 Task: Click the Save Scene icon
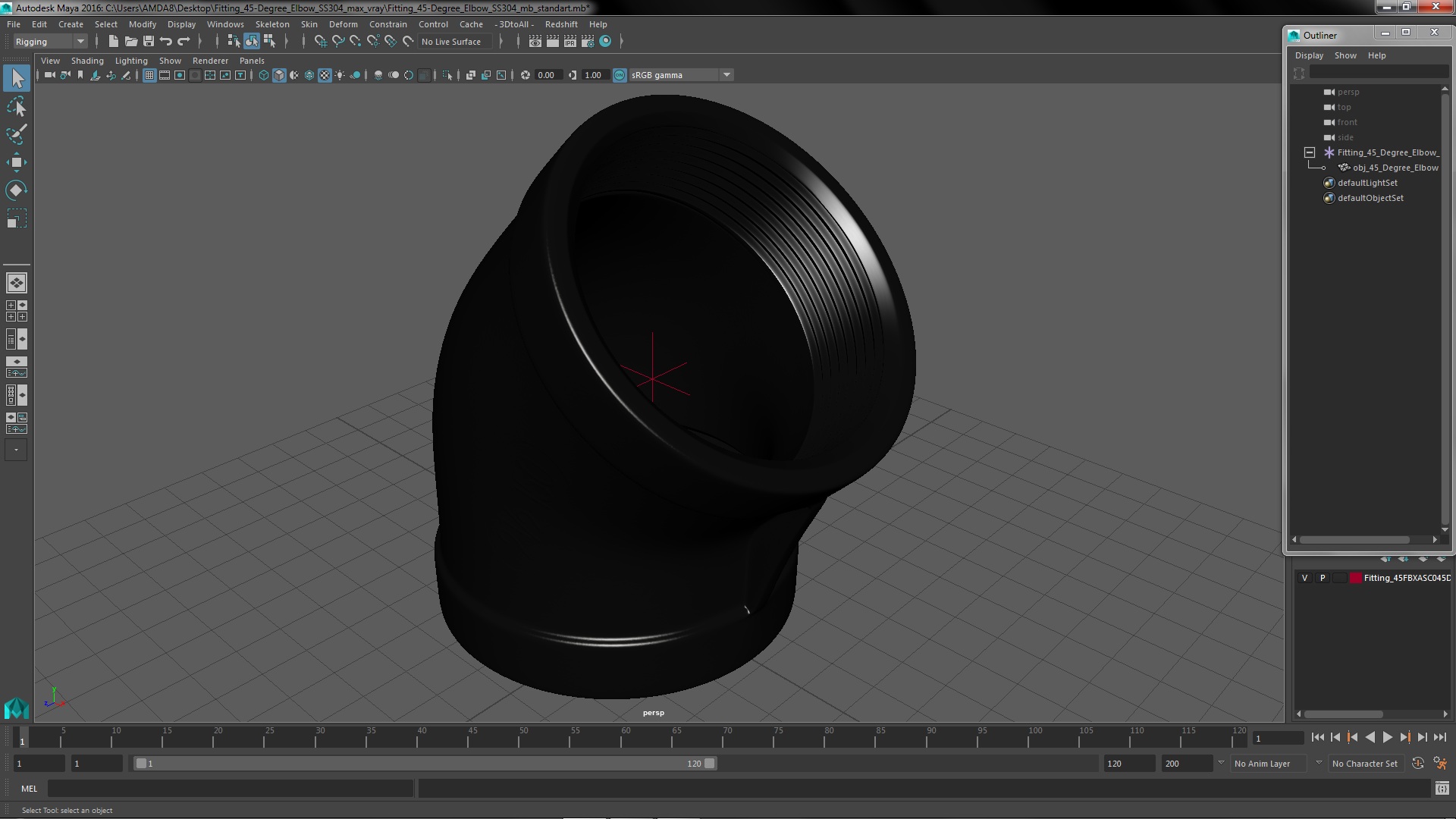pyautogui.click(x=149, y=42)
